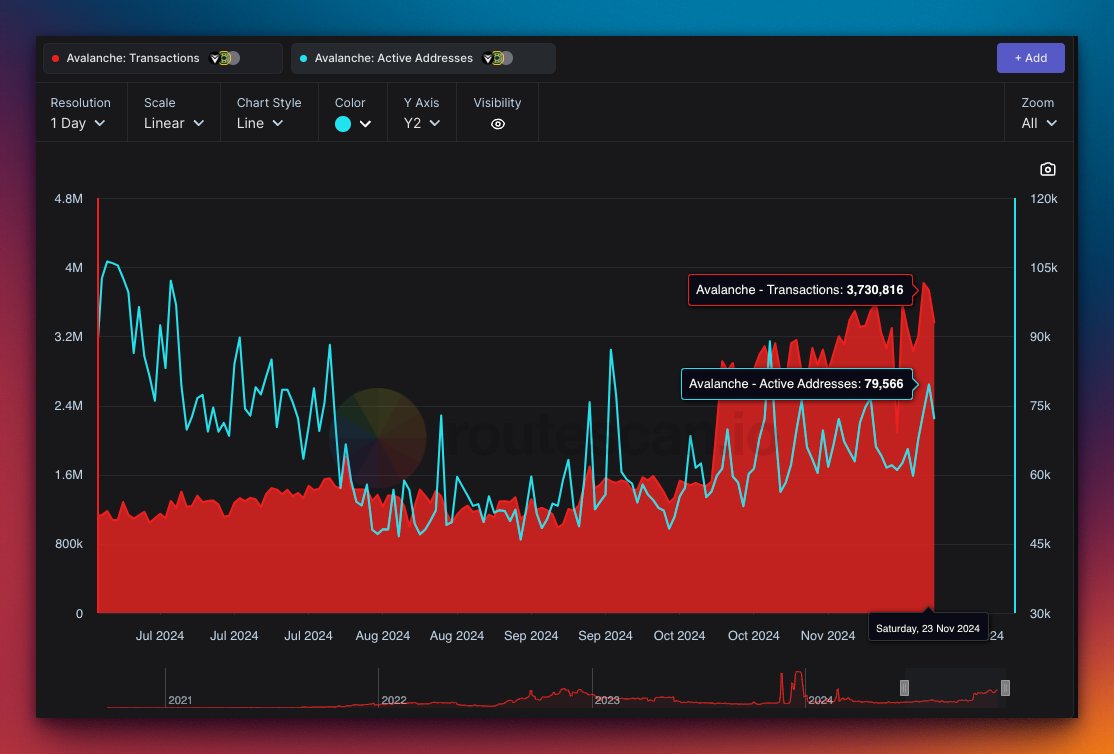1114x754 pixels.
Task: Select the Avalanche: Transactions series chip
Action: (163, 58)
